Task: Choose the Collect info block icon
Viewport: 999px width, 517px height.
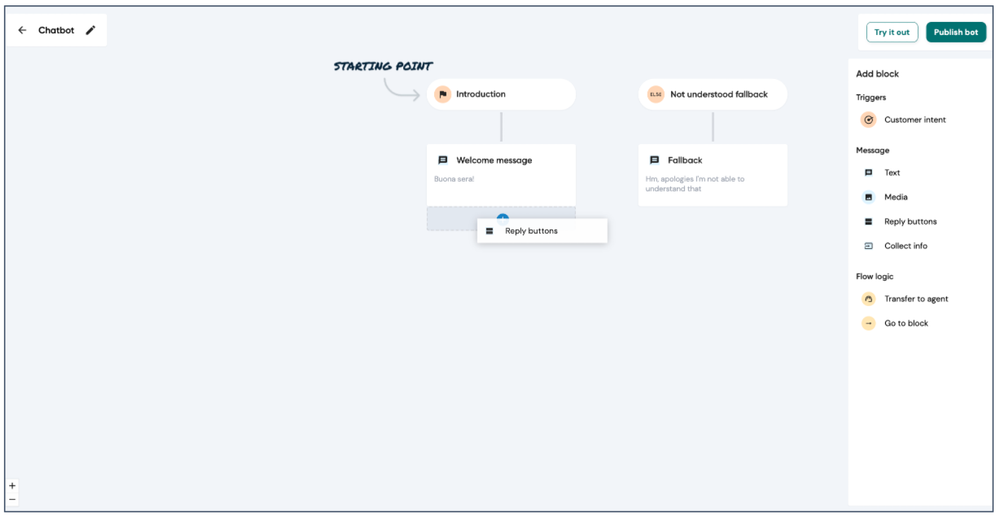Action: 868,246
